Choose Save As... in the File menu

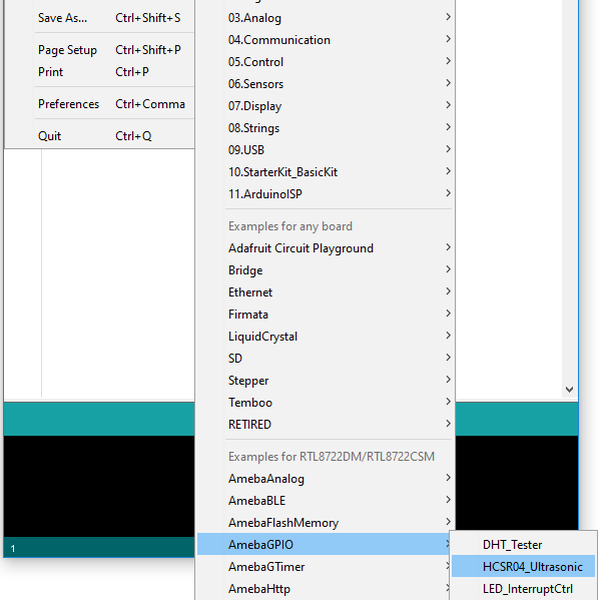[x=99, y=18]
